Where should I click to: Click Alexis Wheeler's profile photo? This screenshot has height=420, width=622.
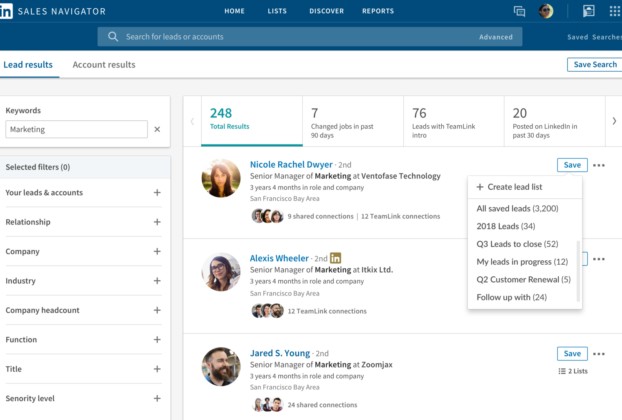(221, 272)
